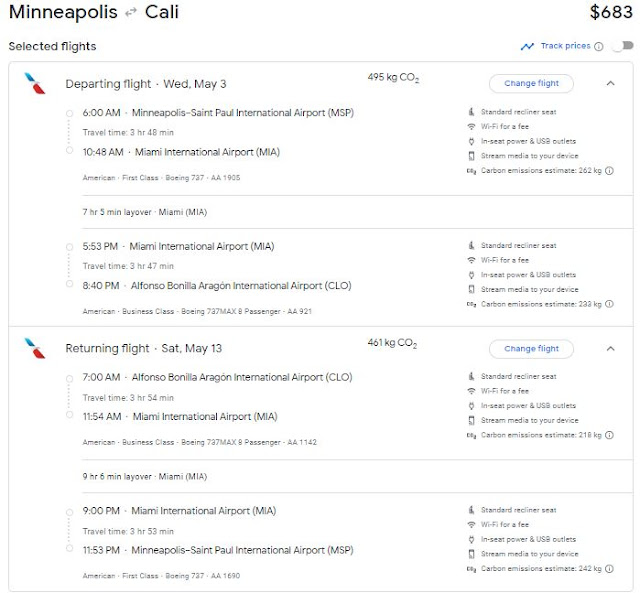The width and height of the screenshot is (640, 593).
Task: Click the 495 kg CO2 departing total
Action: 393,78
